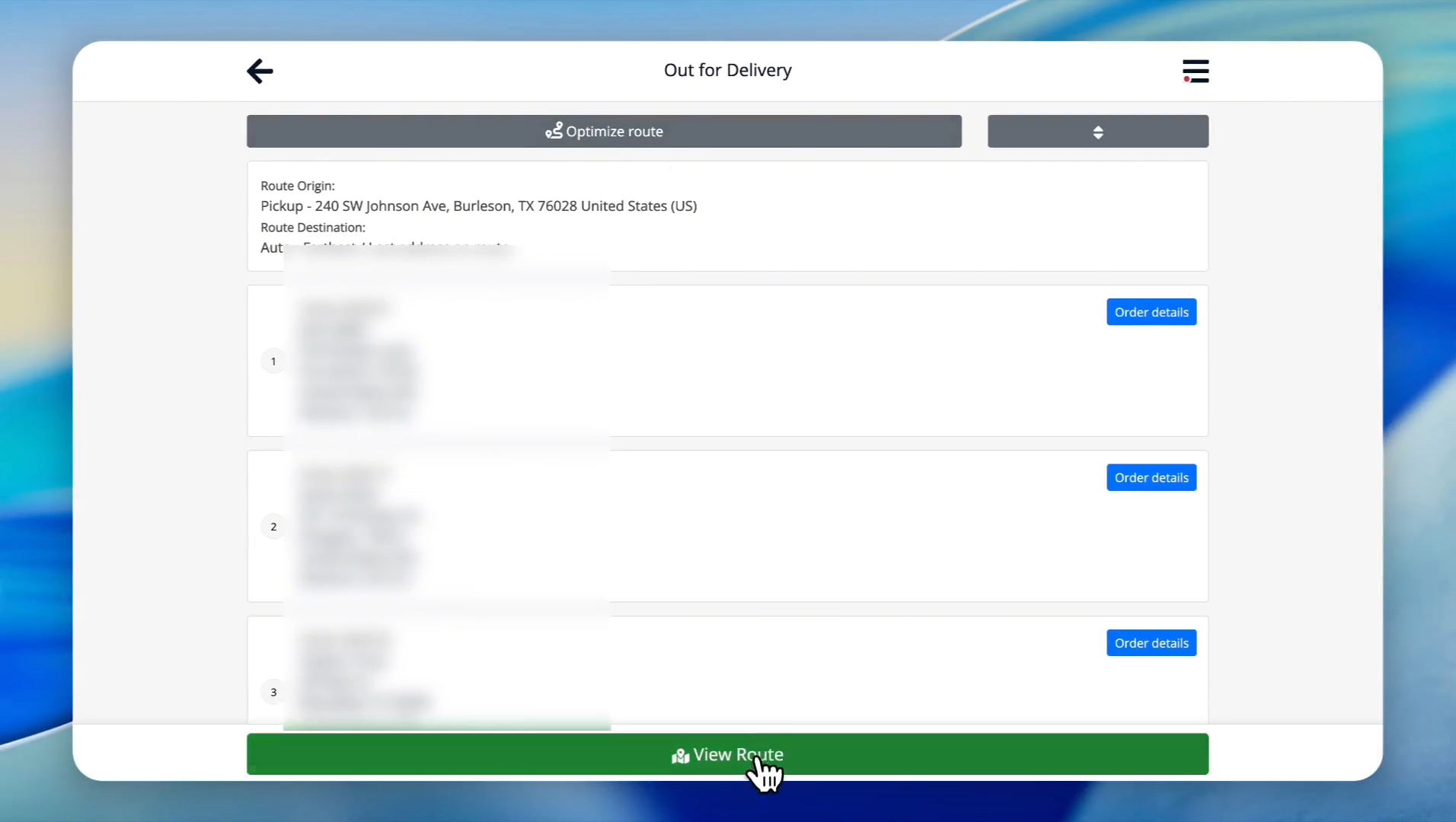The width and height of the screenshot is (1456, 822).
Task: Open the hamburger menu icon
Action: click(x=1196, y=71)
